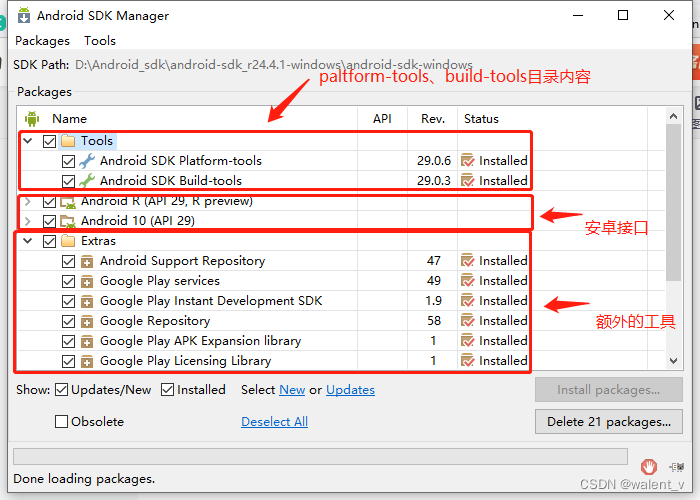
Task: Click the loading progress bar
Action: (x=320, y=457)
